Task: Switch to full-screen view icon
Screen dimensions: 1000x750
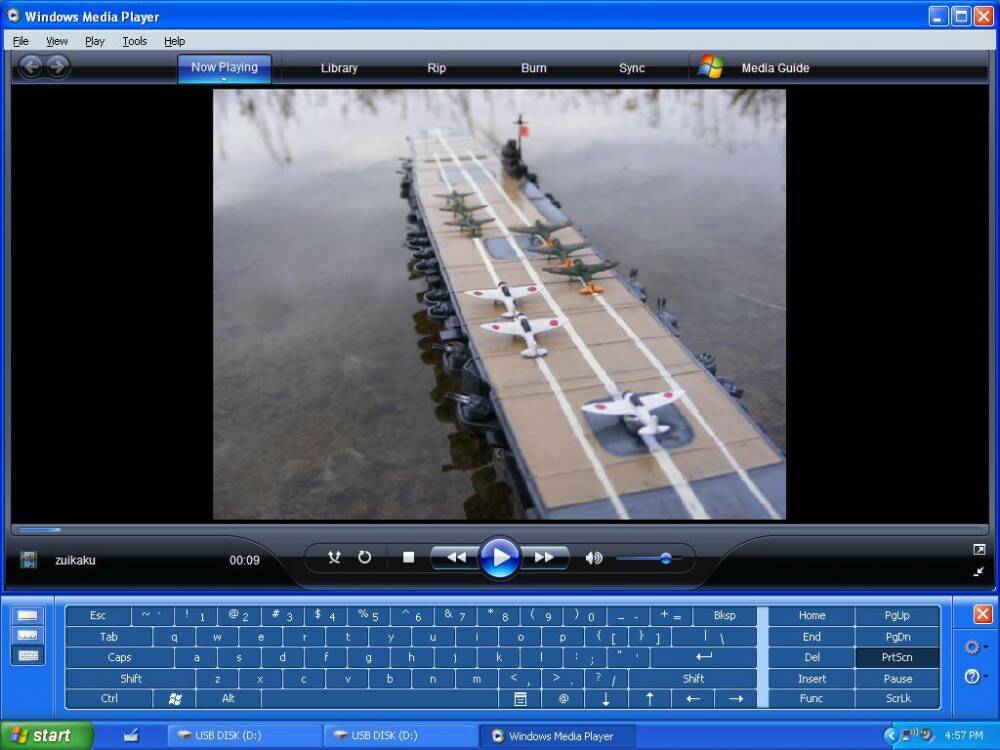Action: tap(979, 549)
